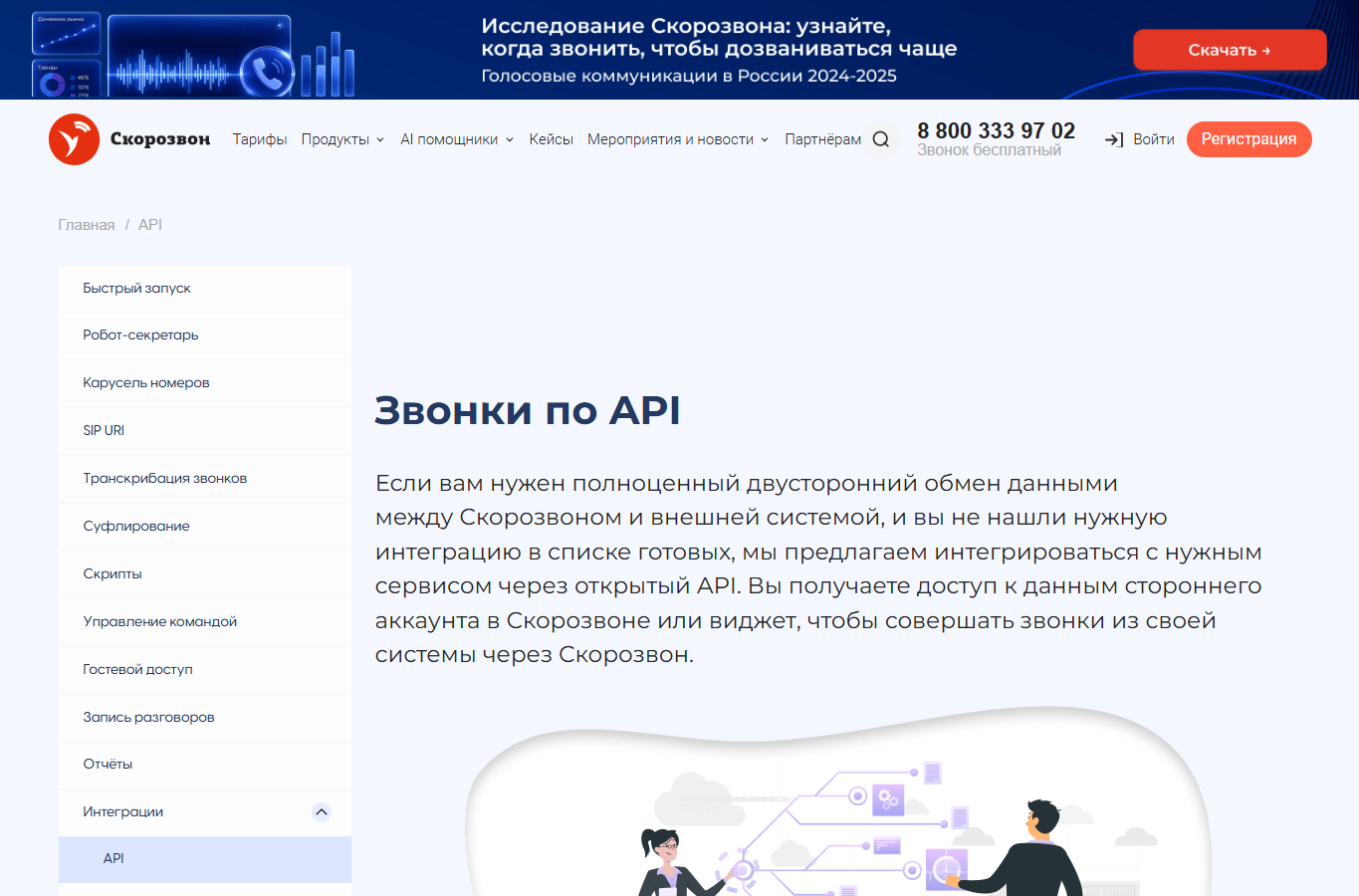Open the Кейсы menu item

click(x=551, y=139)
